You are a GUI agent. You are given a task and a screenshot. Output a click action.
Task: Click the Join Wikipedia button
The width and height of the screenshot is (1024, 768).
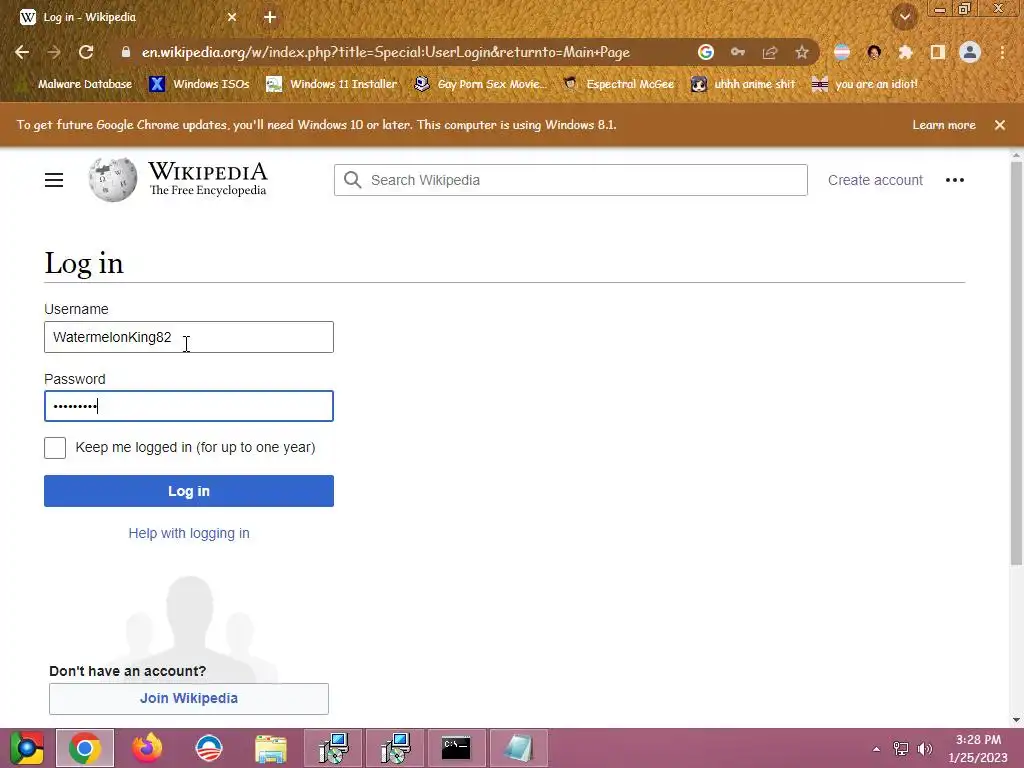(189, 699)
